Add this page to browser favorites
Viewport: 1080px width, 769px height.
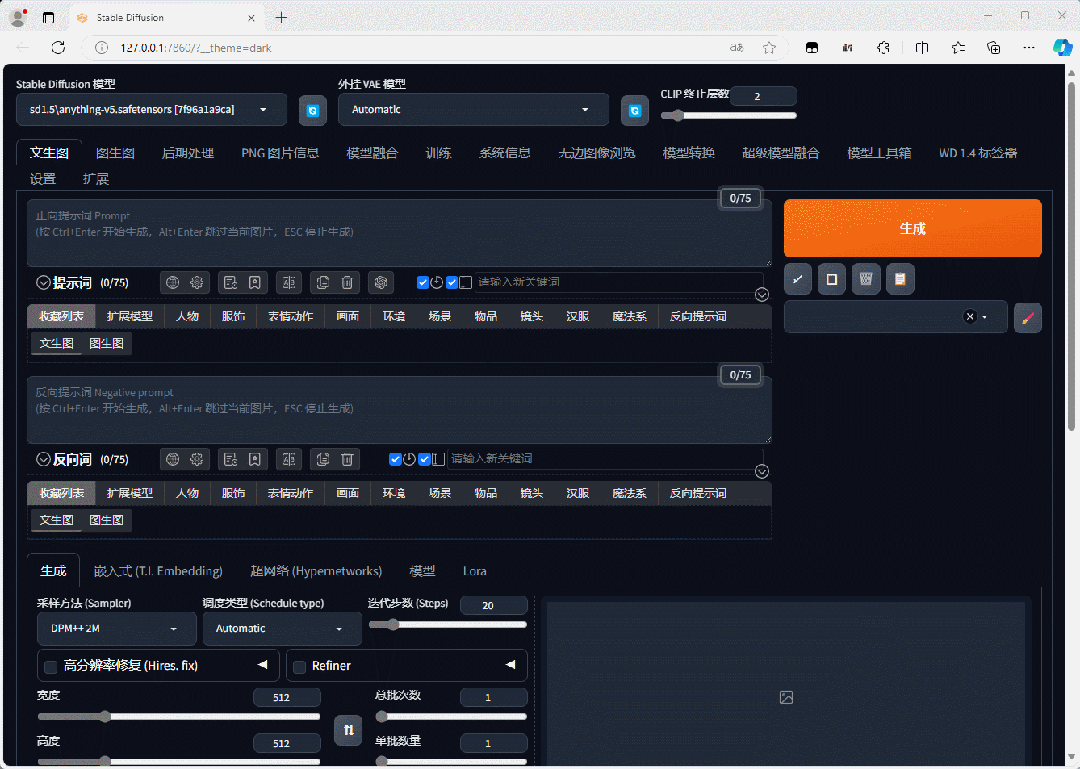point(769,48)
